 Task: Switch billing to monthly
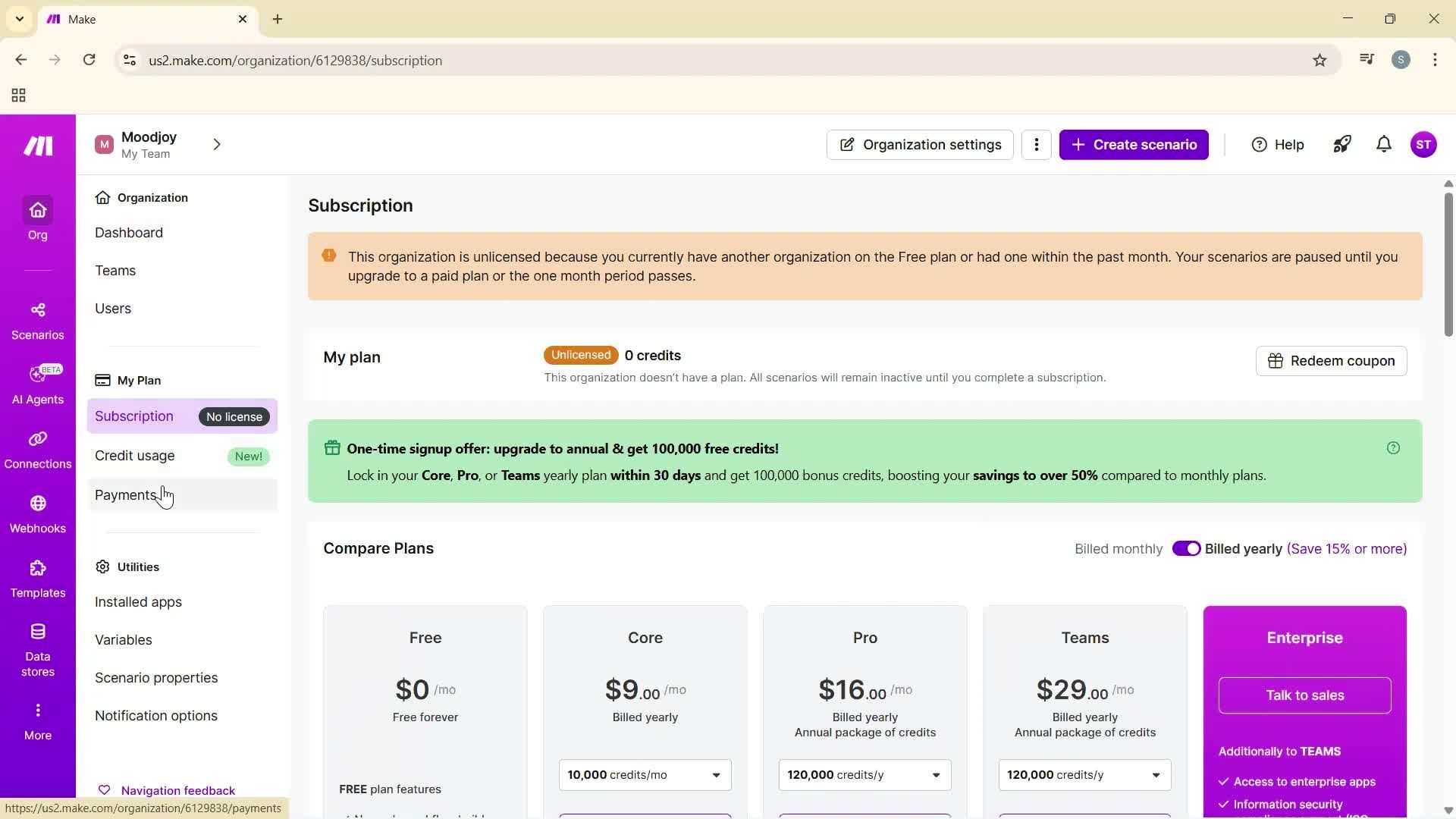1187,548
